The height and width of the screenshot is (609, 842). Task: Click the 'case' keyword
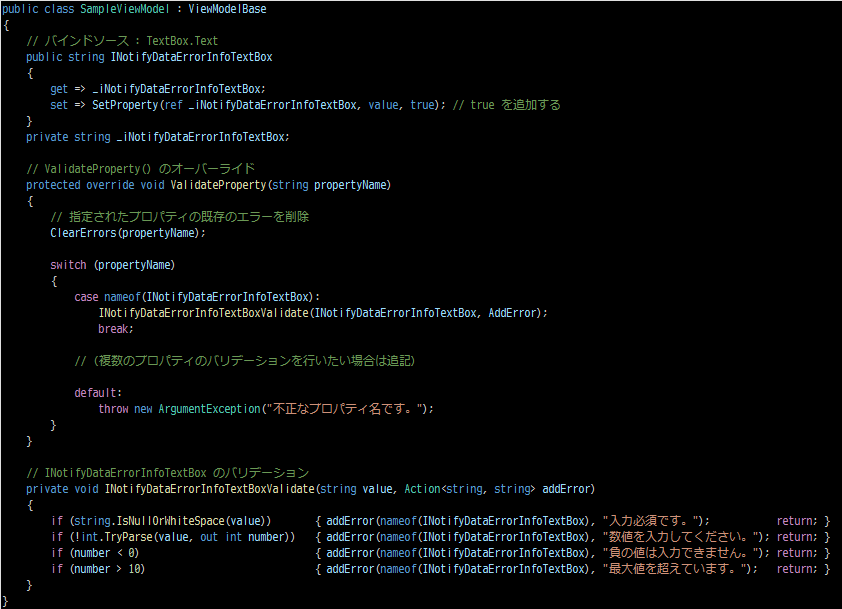point(86,297)
